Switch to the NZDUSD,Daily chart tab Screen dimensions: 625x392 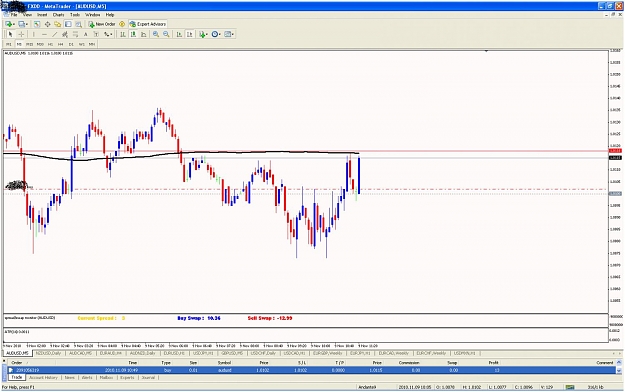click(x=48, y=353)
